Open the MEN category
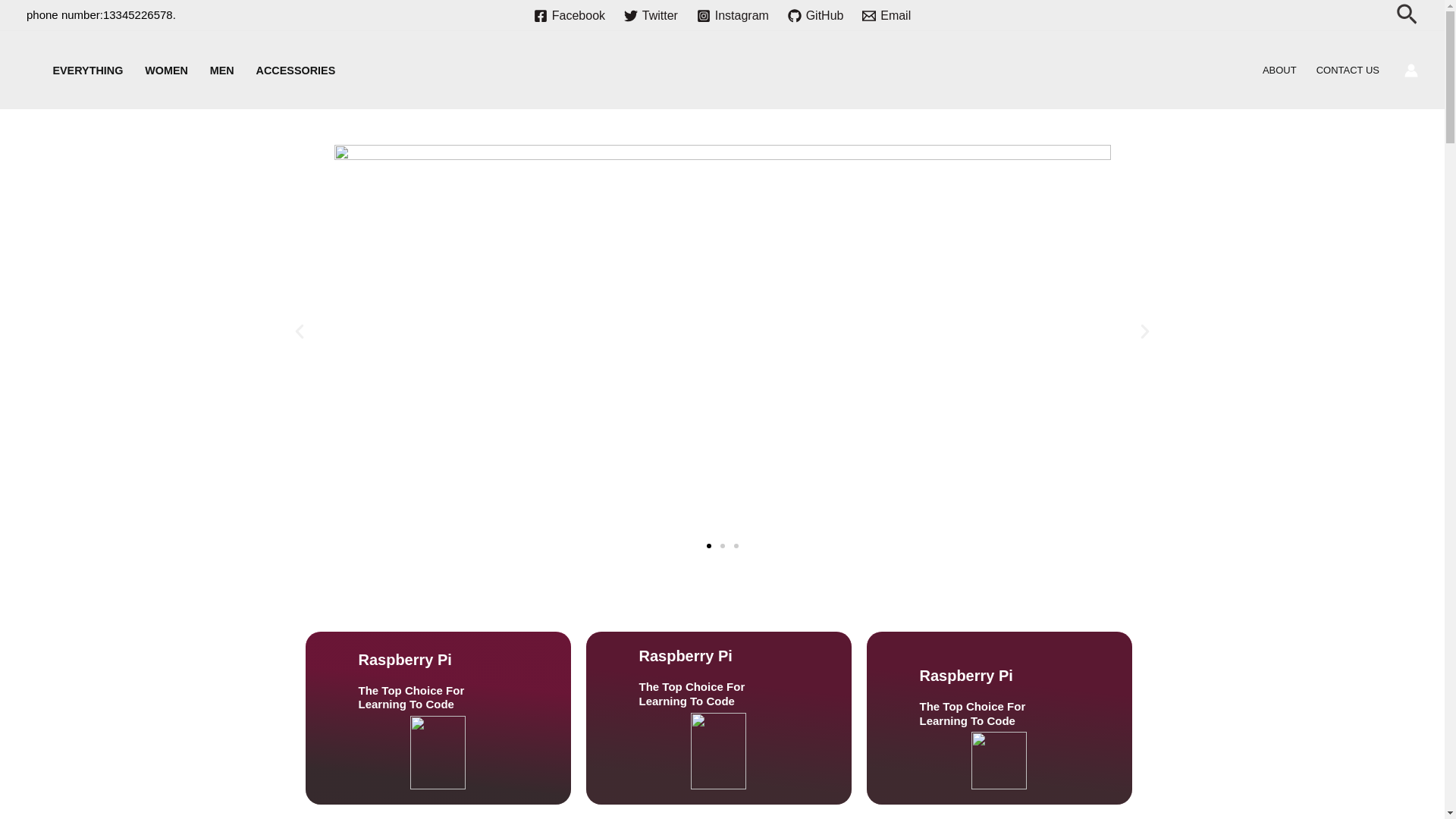Viewport: 1456px width, 819px height. click(x=222, y=71)
